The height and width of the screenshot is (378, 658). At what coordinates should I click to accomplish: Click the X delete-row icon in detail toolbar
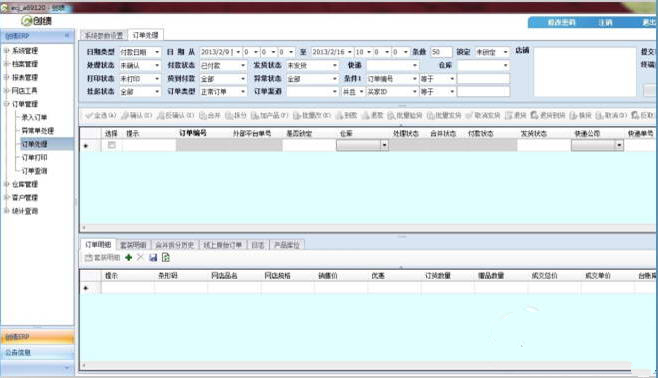[140, 258]
